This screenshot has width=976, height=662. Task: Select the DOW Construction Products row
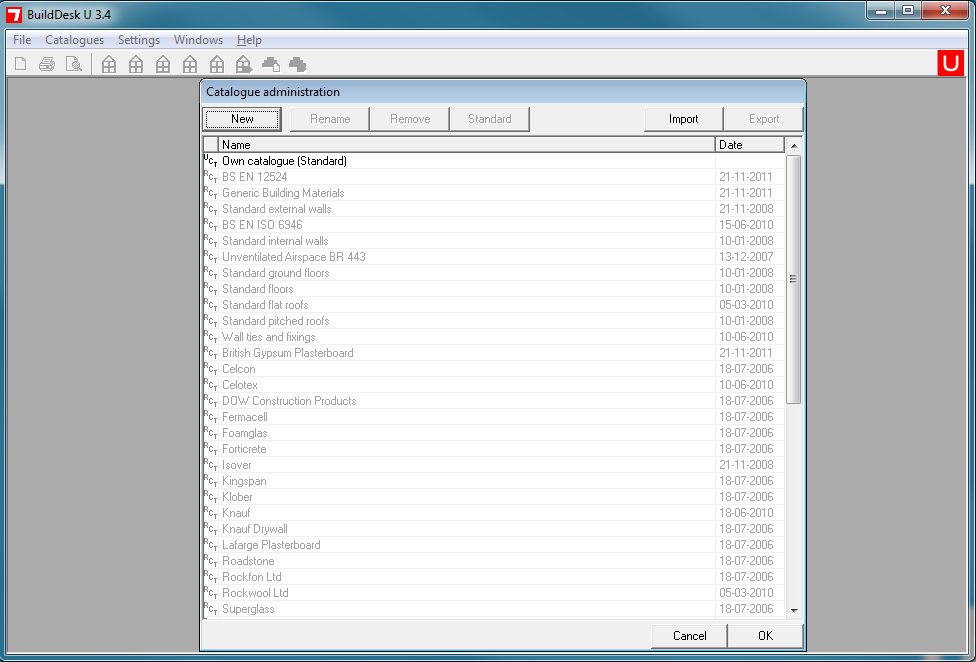click(494, 401)
